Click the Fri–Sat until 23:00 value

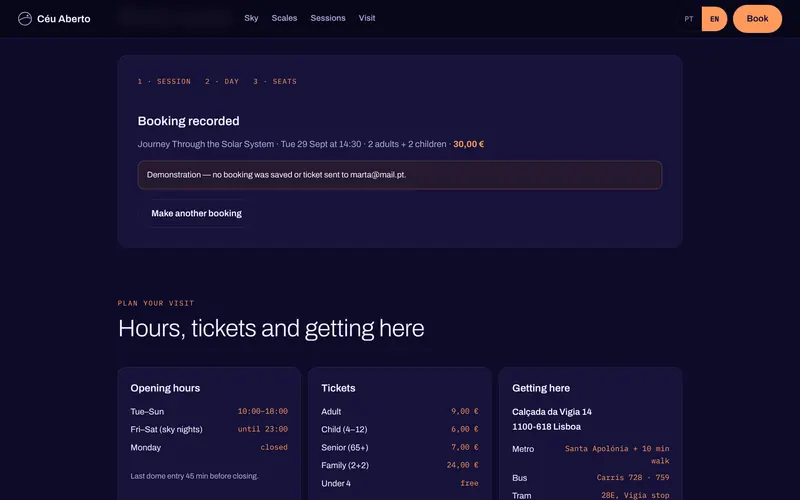point(263,429)
